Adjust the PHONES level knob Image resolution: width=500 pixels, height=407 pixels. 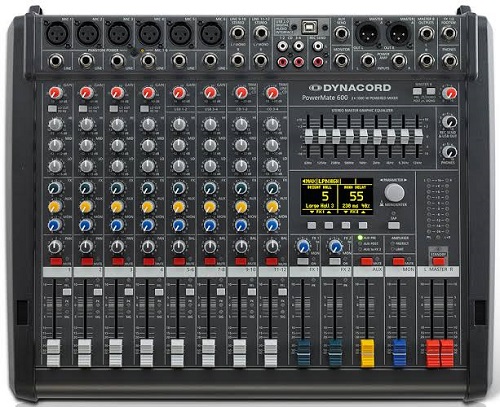[450, 152]
